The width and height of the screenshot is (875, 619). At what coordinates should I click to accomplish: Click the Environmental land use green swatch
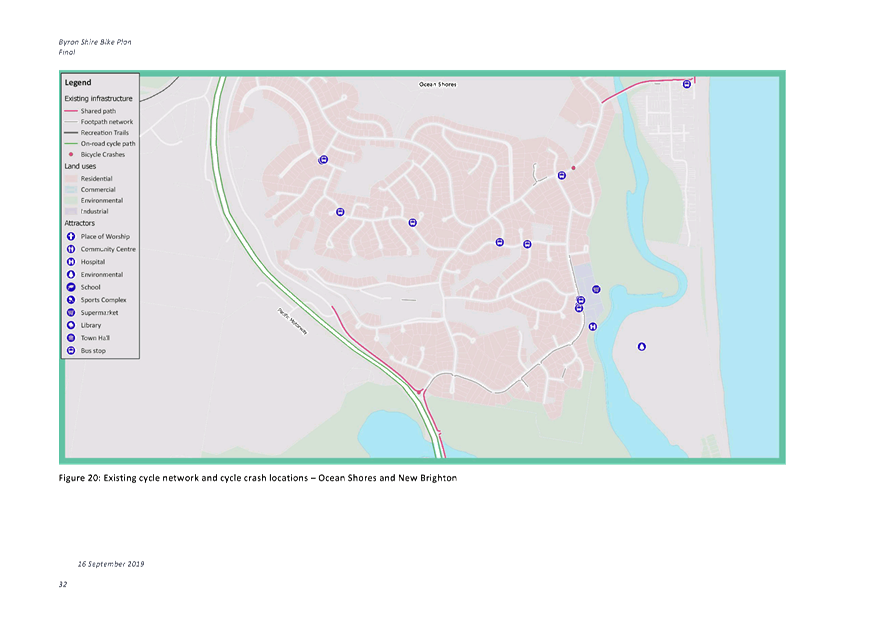71,200
